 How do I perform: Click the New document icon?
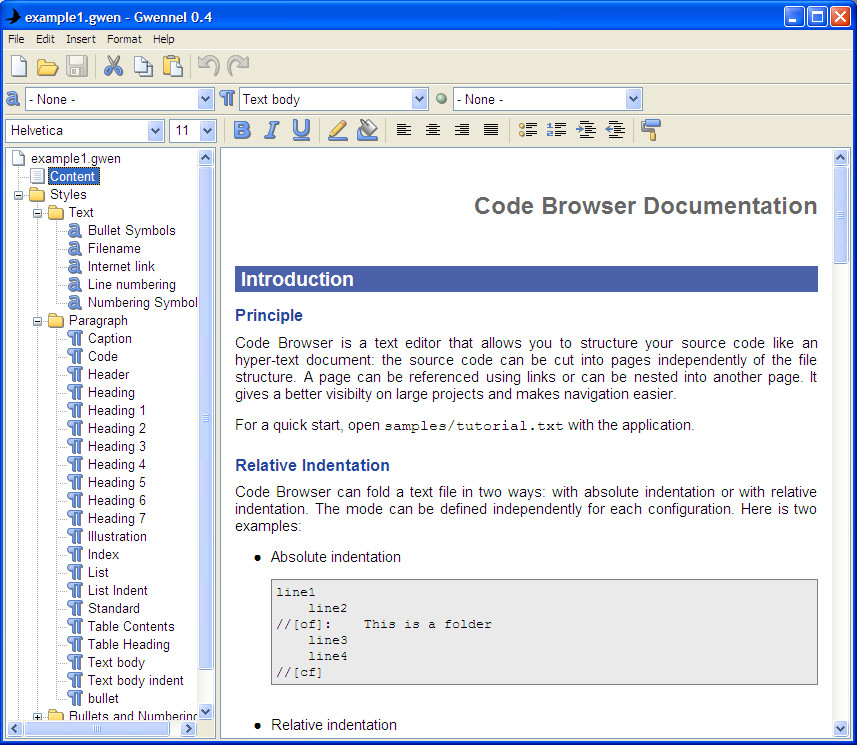[x=19, y=66]
